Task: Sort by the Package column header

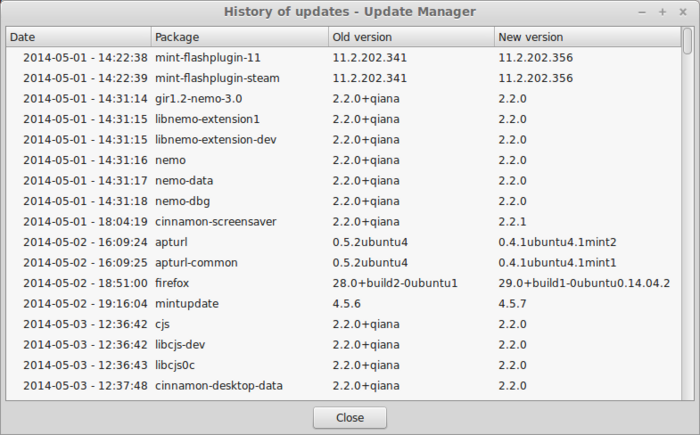Action: (x=238, y=37)
